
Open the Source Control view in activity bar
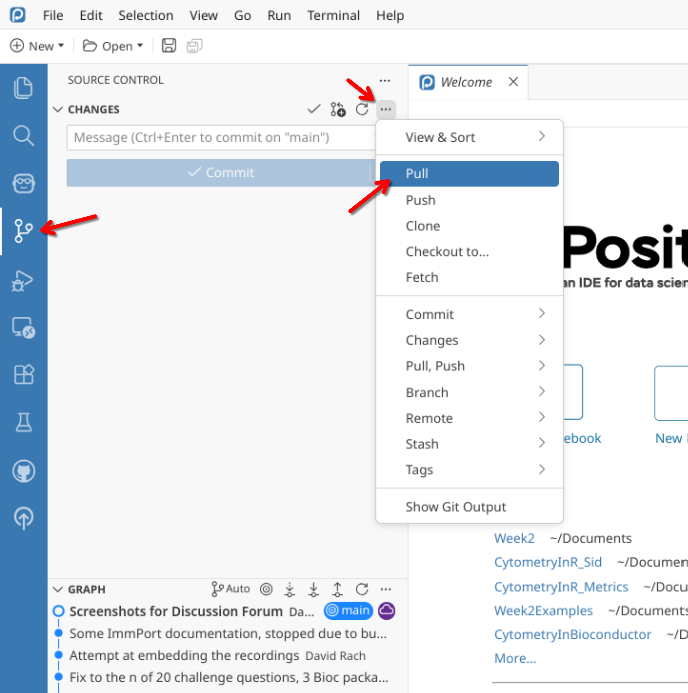pyautogui.click(x=23, y=232)
